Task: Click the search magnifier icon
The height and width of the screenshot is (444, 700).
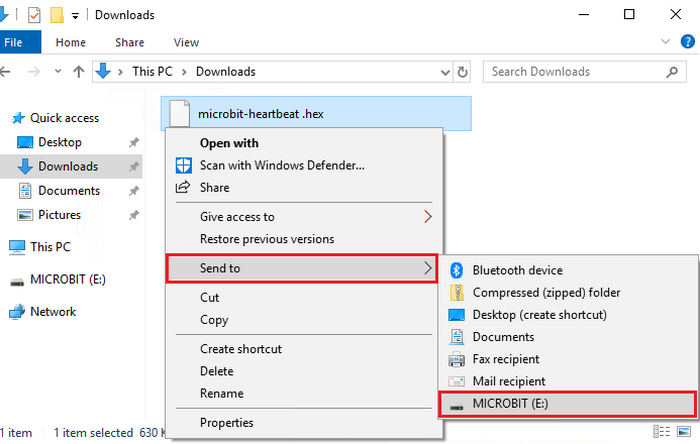Action: 672,72
